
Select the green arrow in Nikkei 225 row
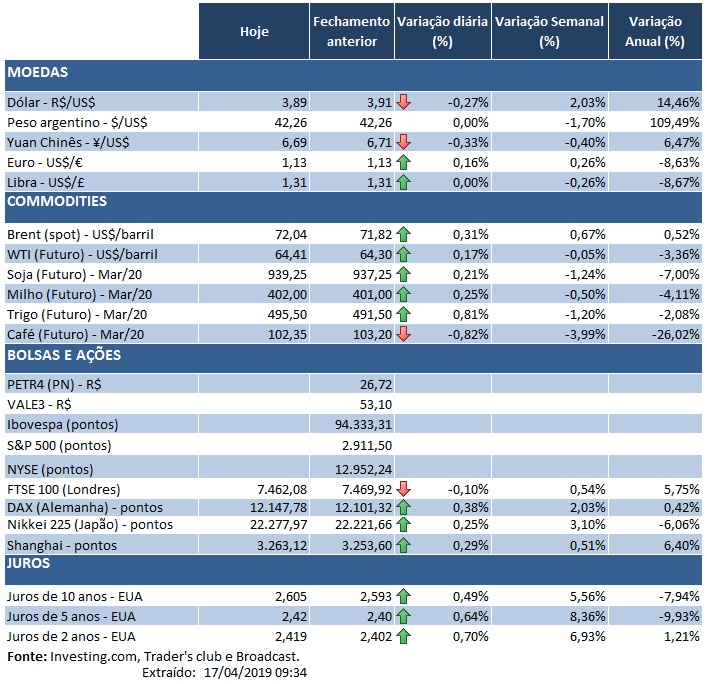pyautogui.click(x=403, y=525)
